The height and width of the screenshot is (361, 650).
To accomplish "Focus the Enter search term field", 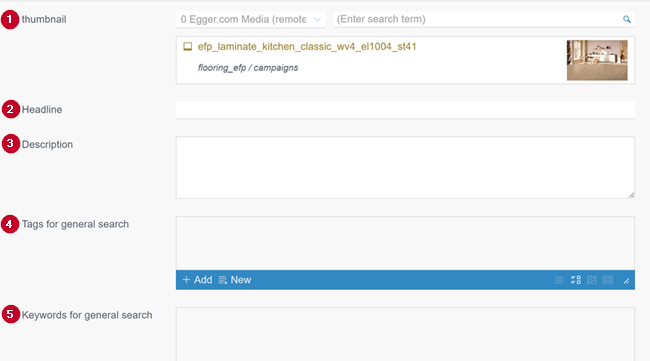I will [484, 19].
